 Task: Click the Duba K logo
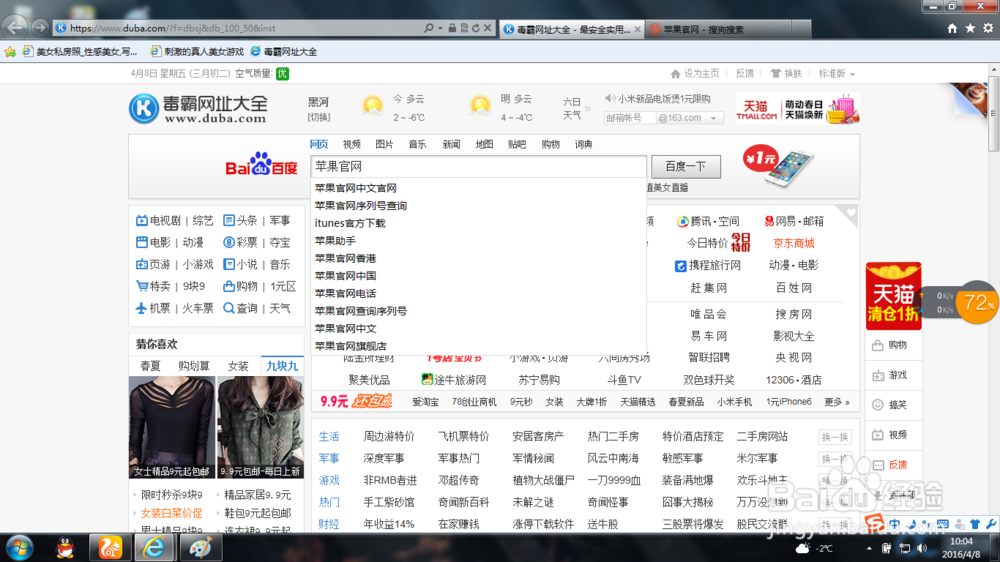[143, 108]
